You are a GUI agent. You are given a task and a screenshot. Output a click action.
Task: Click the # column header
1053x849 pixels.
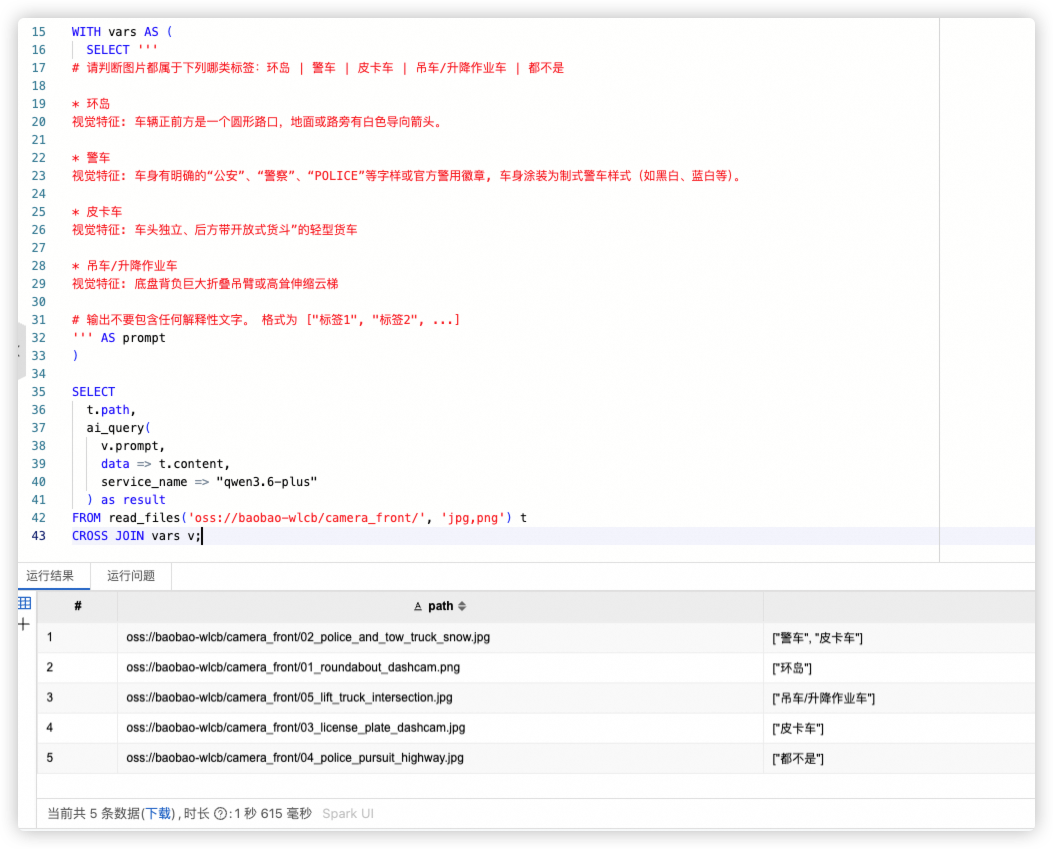pos(77,606)
